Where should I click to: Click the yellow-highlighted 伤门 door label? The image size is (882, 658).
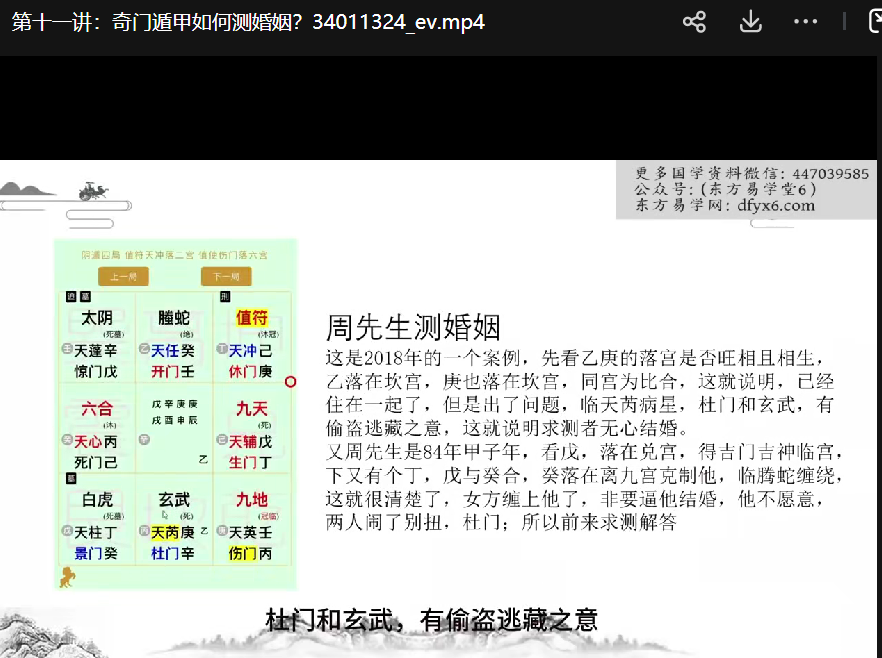pos(242,552)
